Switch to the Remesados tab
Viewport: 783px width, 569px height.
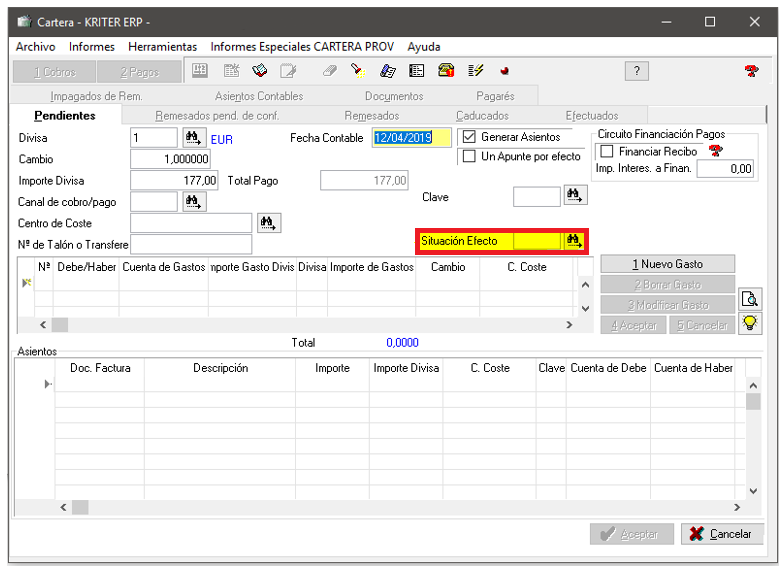pyautogui.click(x=372, y=116)
